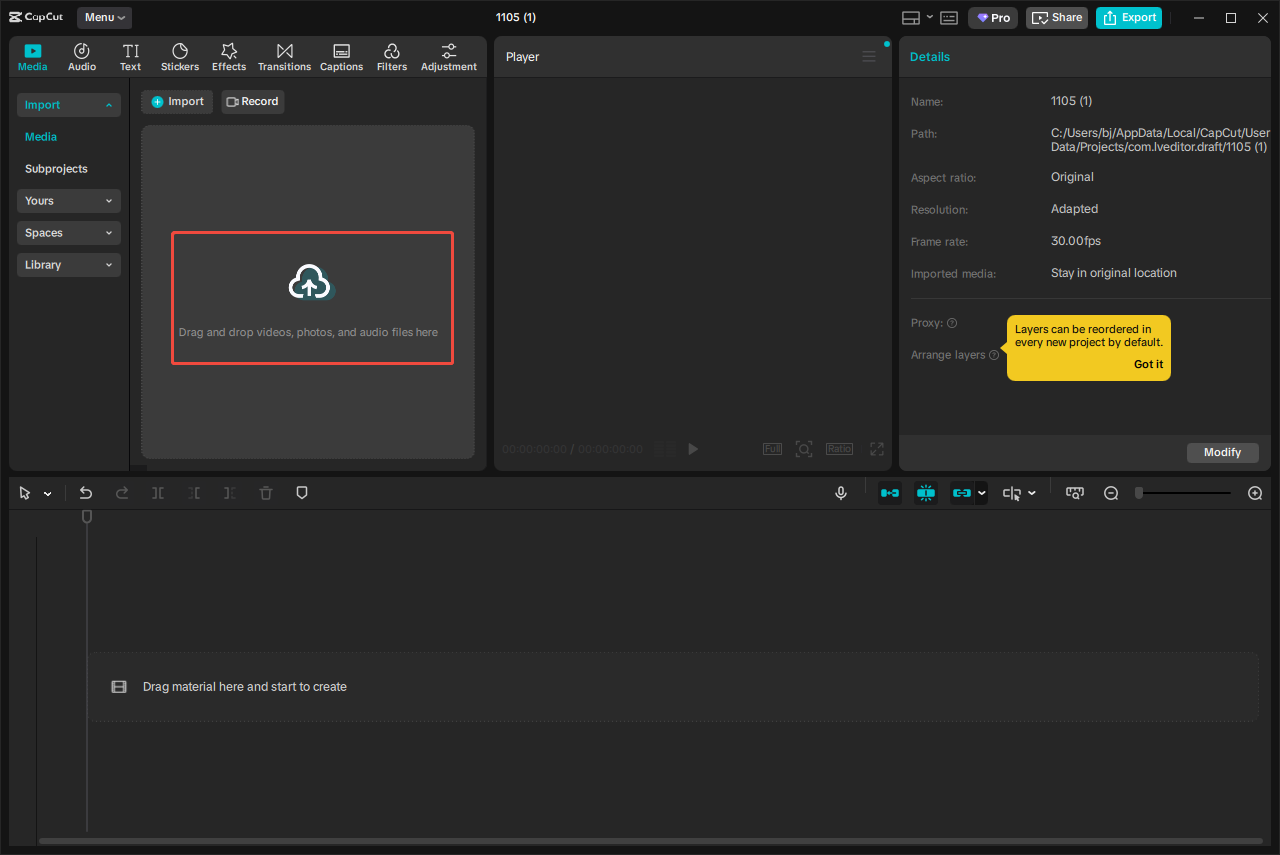
Task: Toggle the link clips tool
Action: coord(963,492)
